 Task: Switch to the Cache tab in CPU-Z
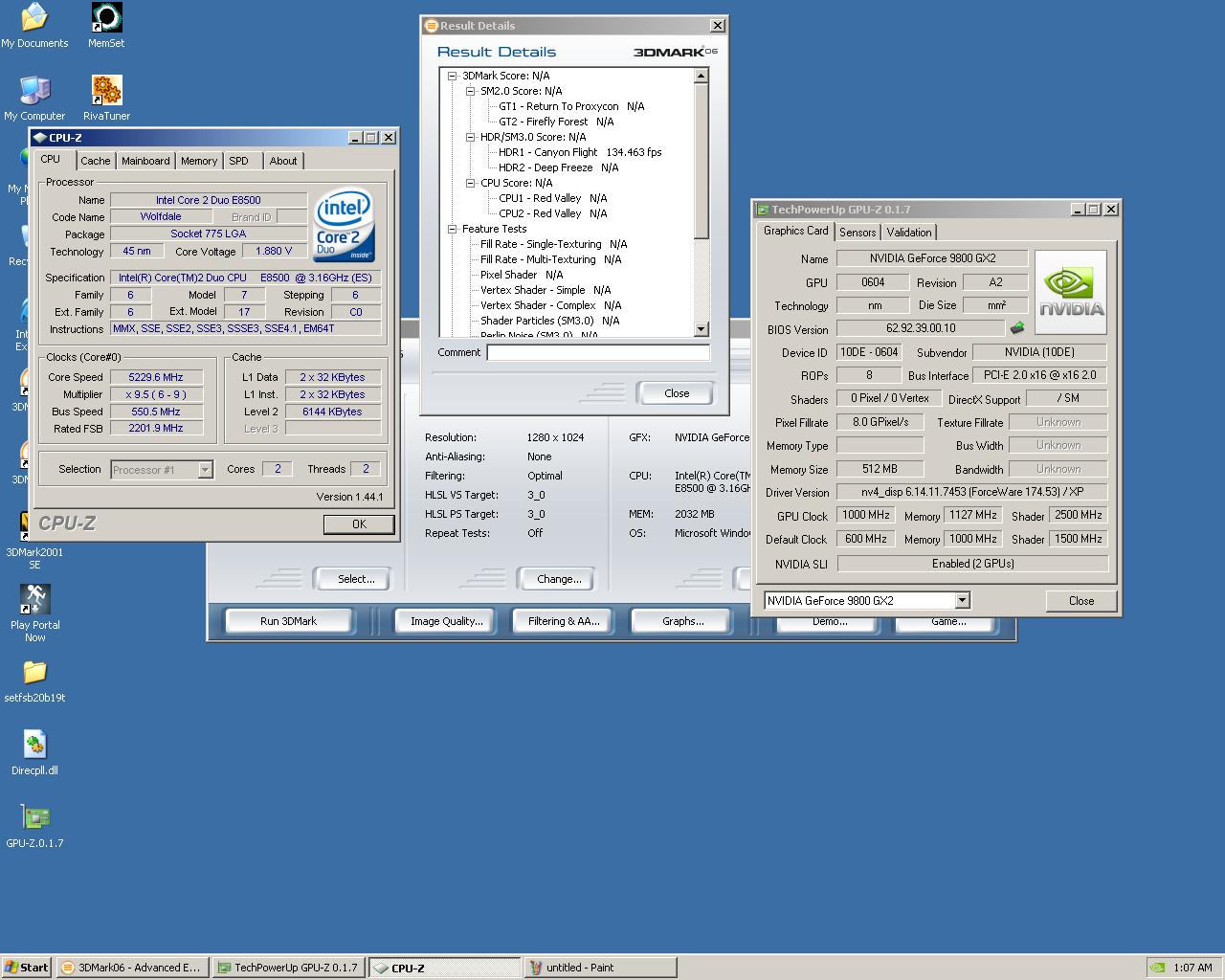coord(96,161)
